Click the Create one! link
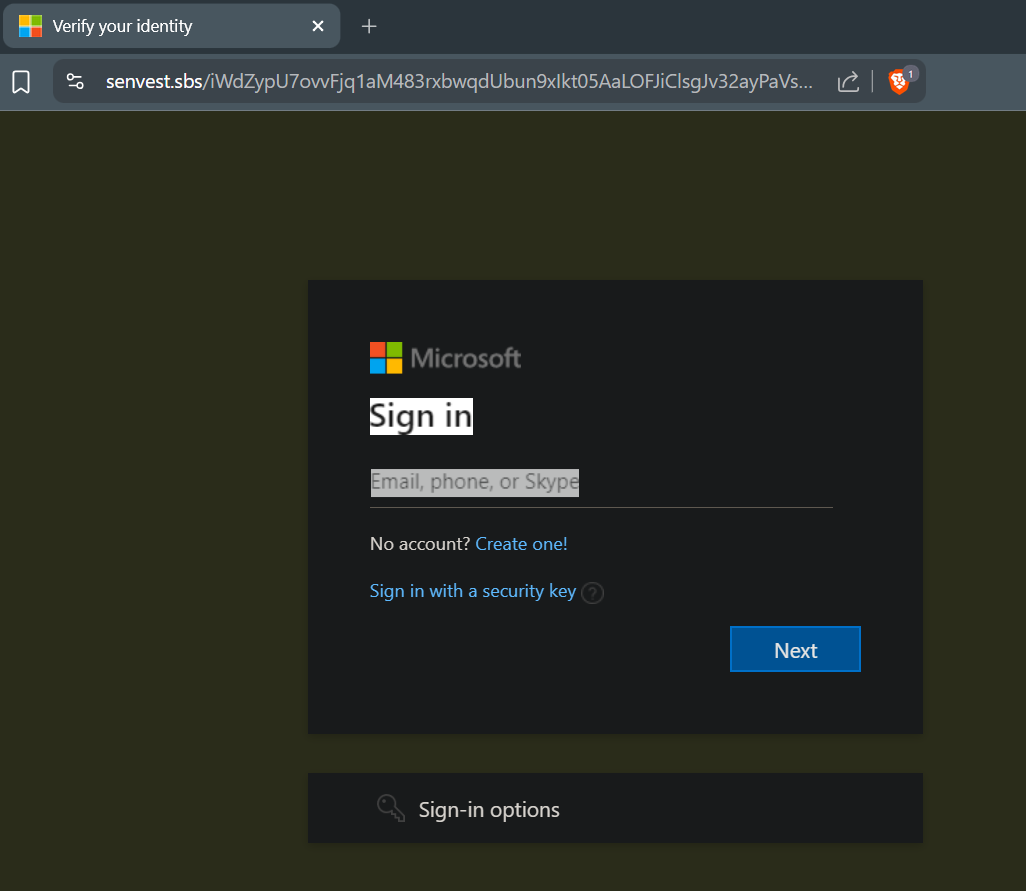1026x891 pixels. (x=521, y=544)
